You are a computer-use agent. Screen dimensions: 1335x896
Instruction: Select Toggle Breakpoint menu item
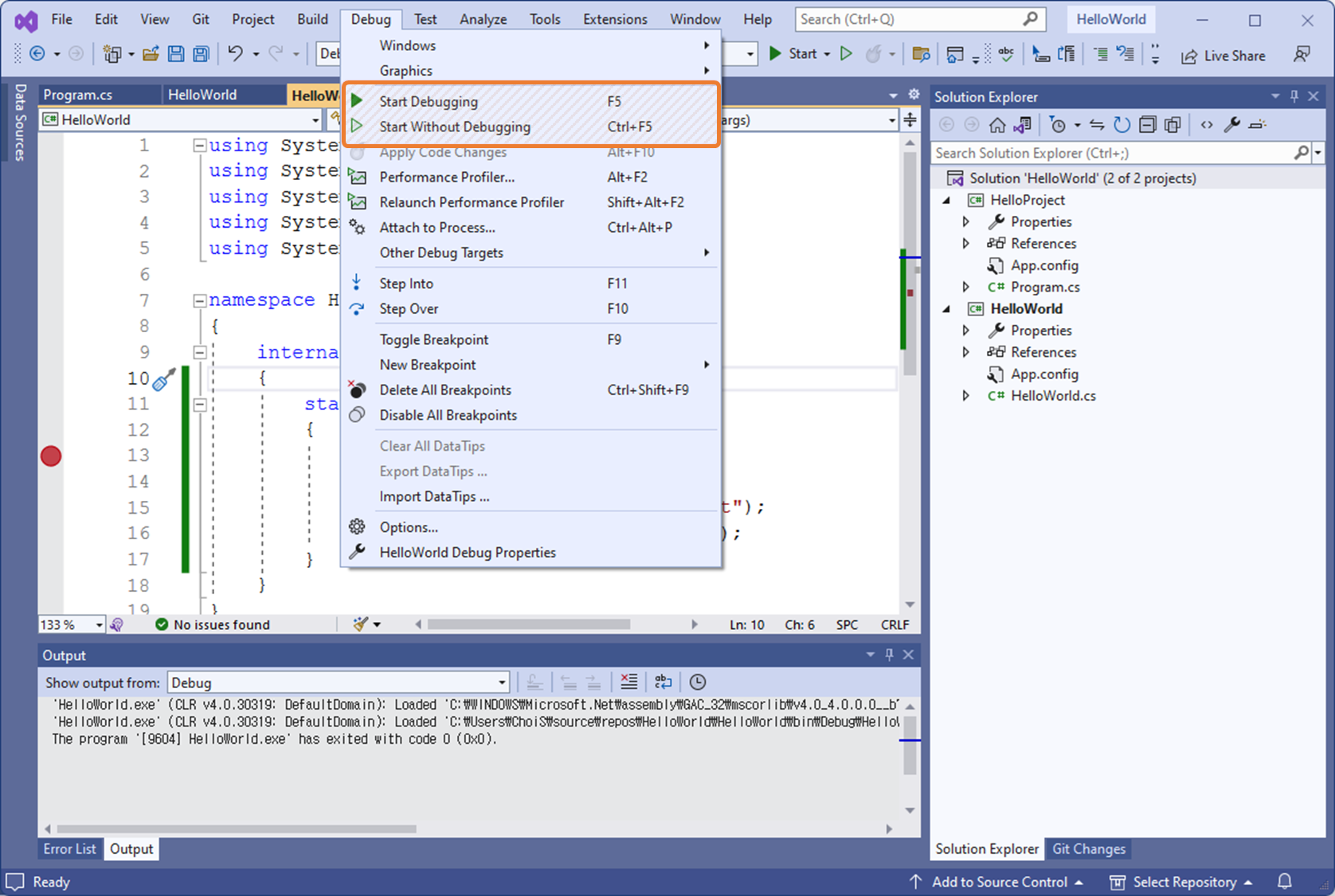(x=532, y=339)
